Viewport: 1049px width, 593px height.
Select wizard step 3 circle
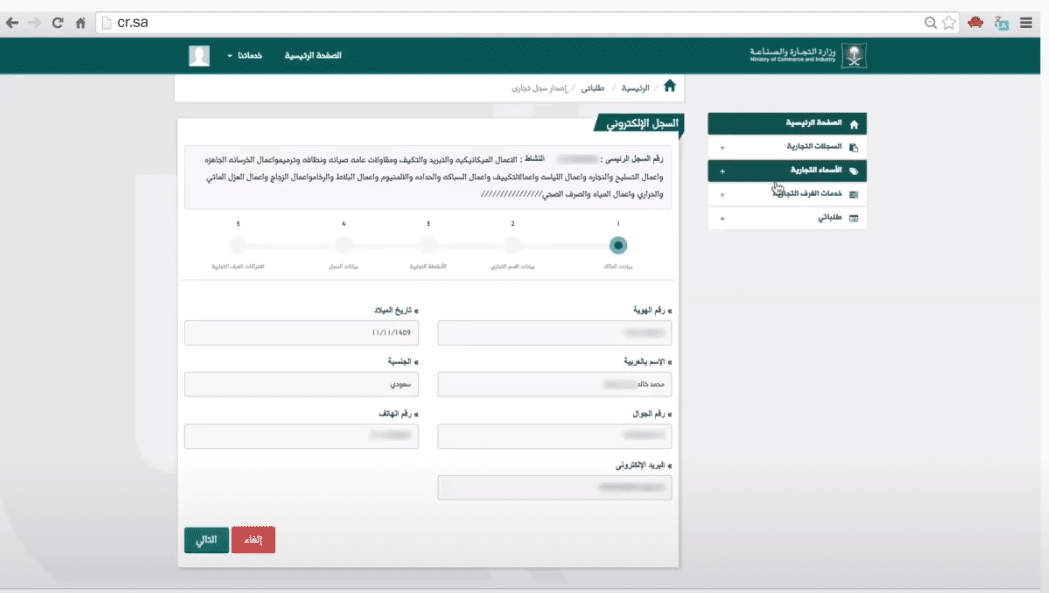(x=428, y=246)
